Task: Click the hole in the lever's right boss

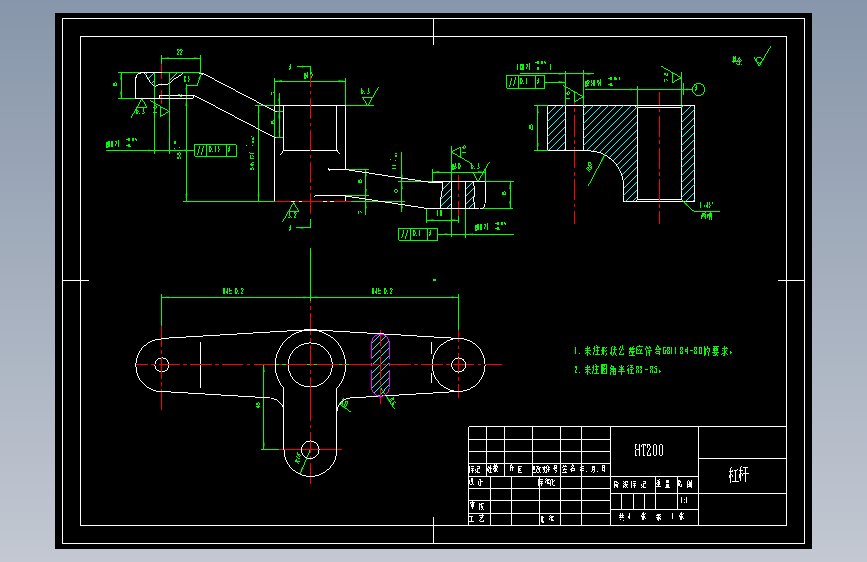Action: pos(458,365)
